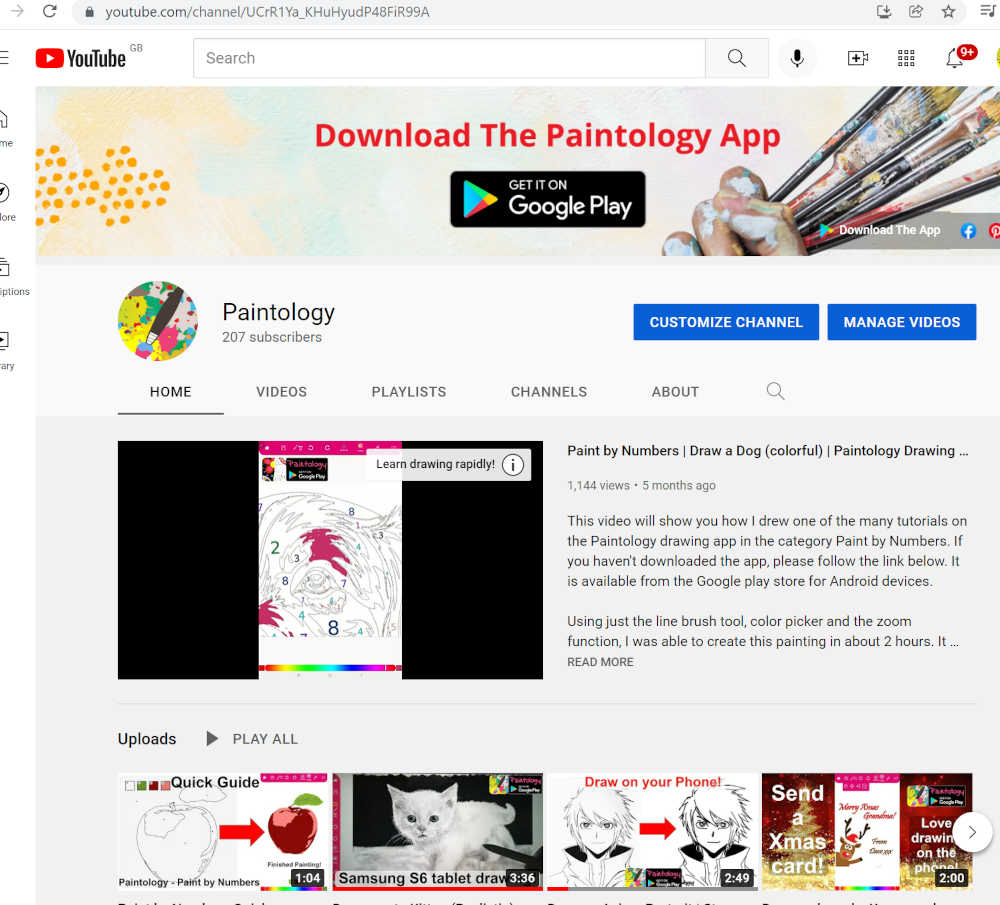Go to the ABOUT tab
The image size is (1000, 905).
(x=675, y=392)
